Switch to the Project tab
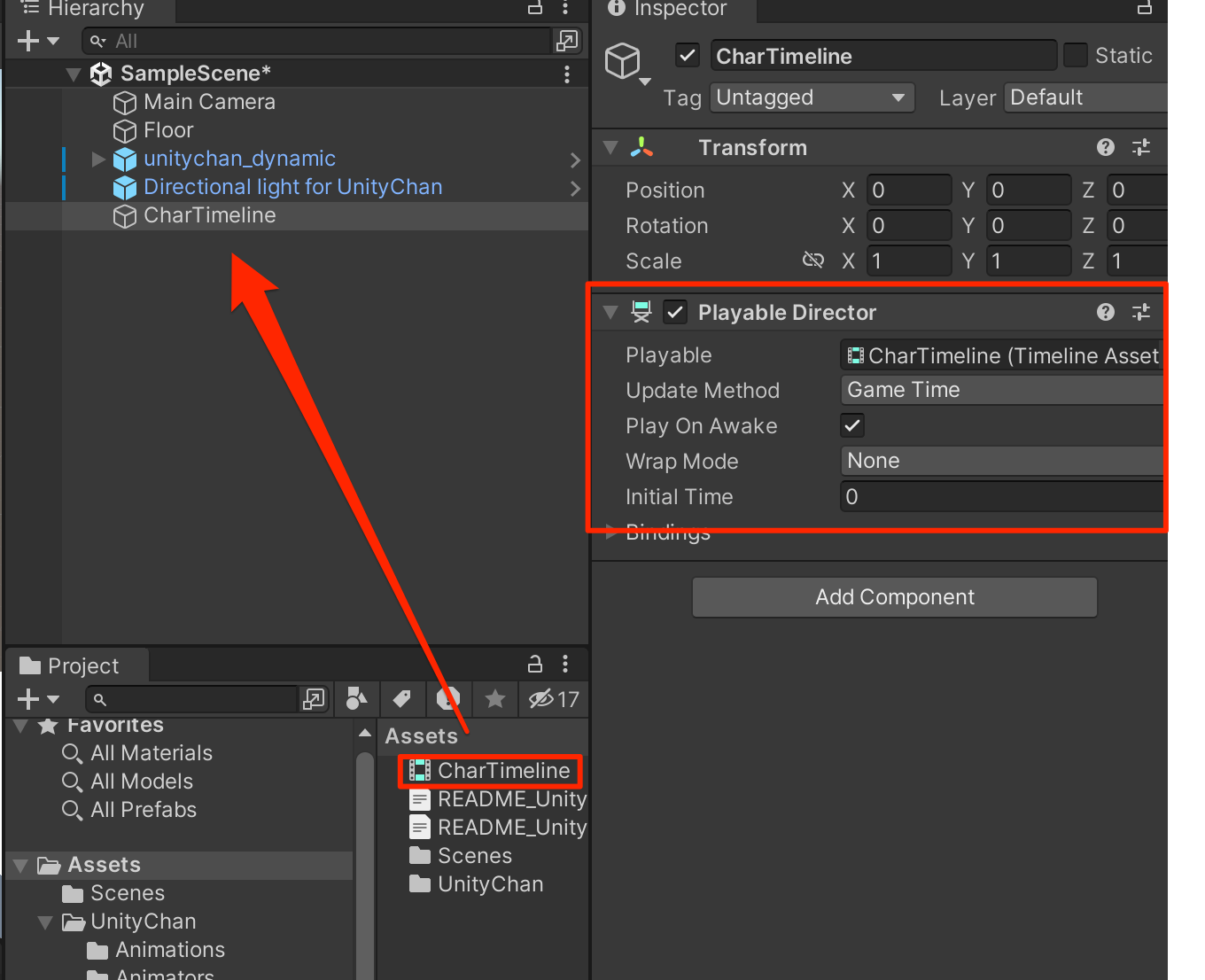Viewport: 1205px width, 980px height. coord(75,665)
